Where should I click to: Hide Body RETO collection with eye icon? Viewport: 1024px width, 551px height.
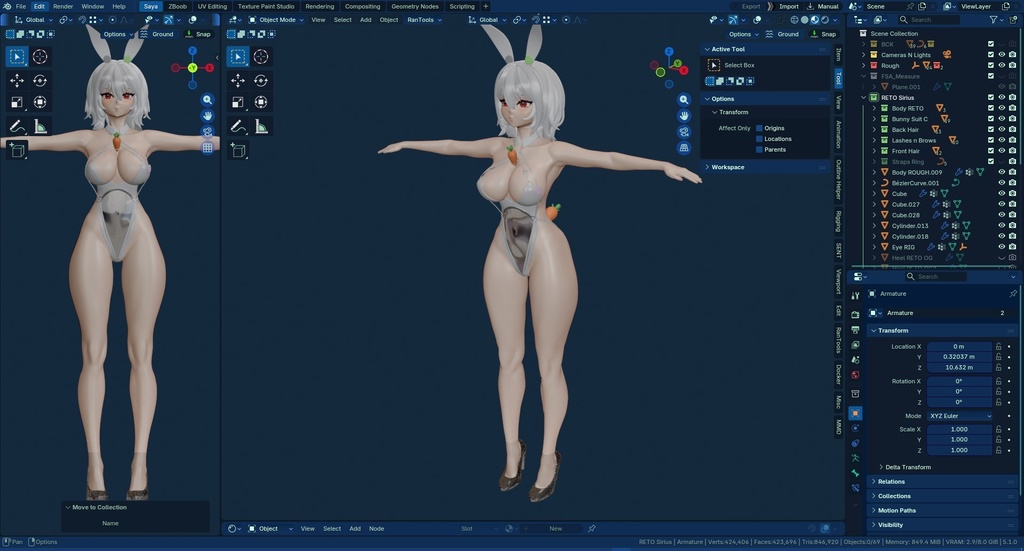pyautogui.click(x=1002, y=108)
